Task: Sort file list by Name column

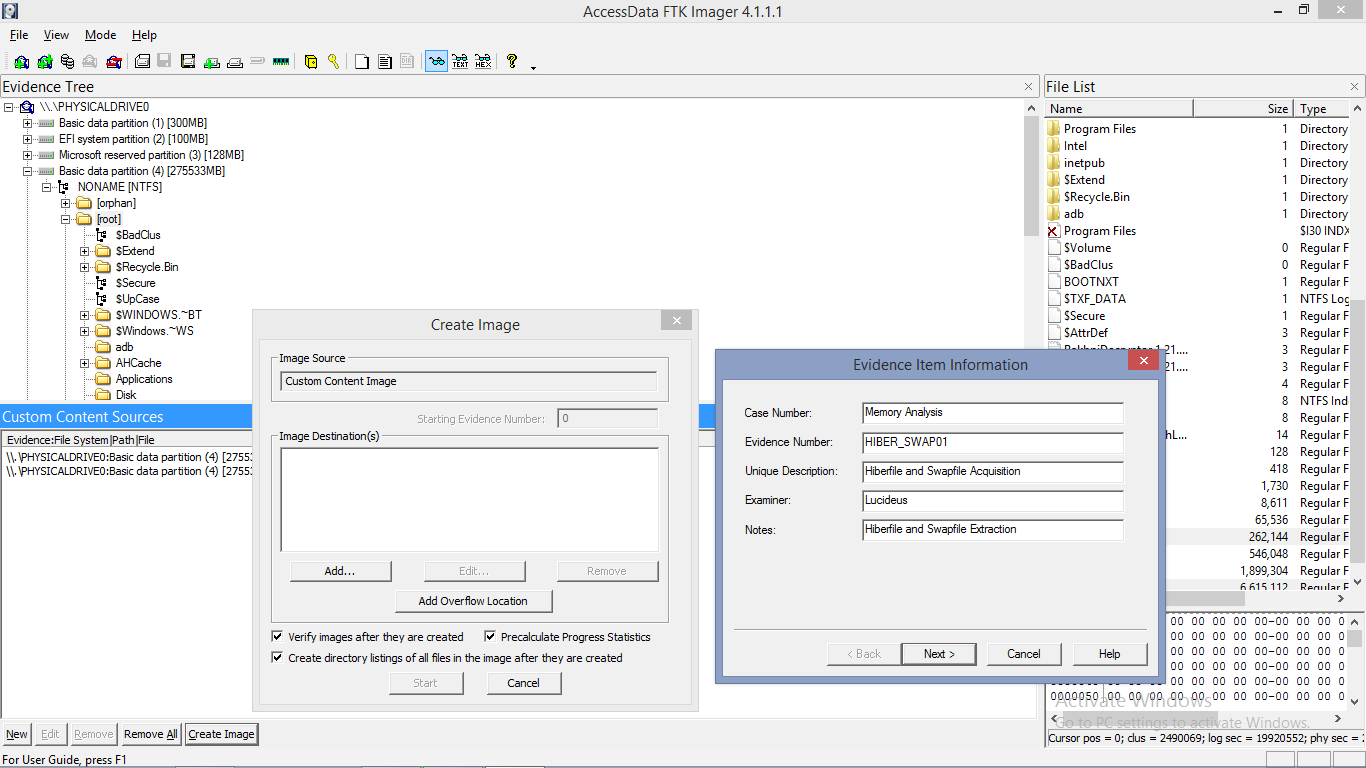Action: (x=1119, y=108)
